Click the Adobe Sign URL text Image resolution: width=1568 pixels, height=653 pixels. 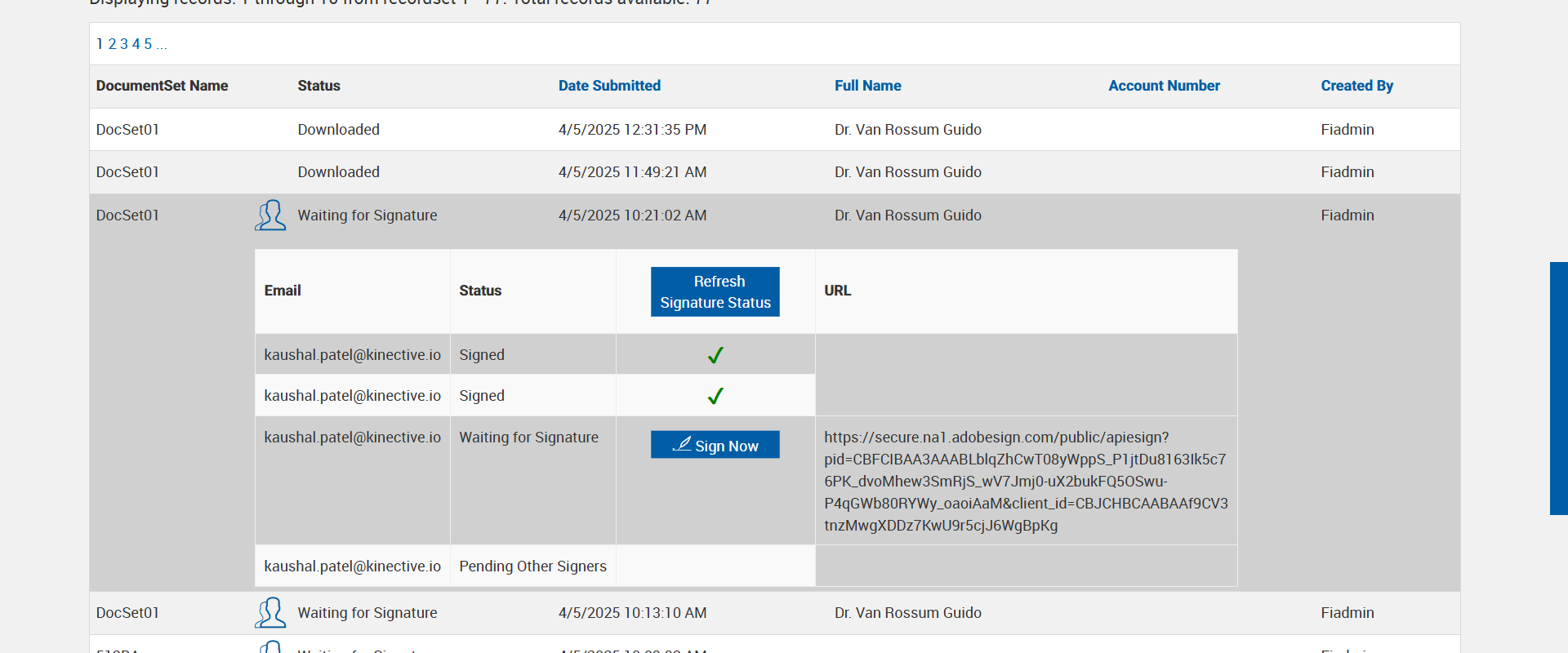[1025, 481]
